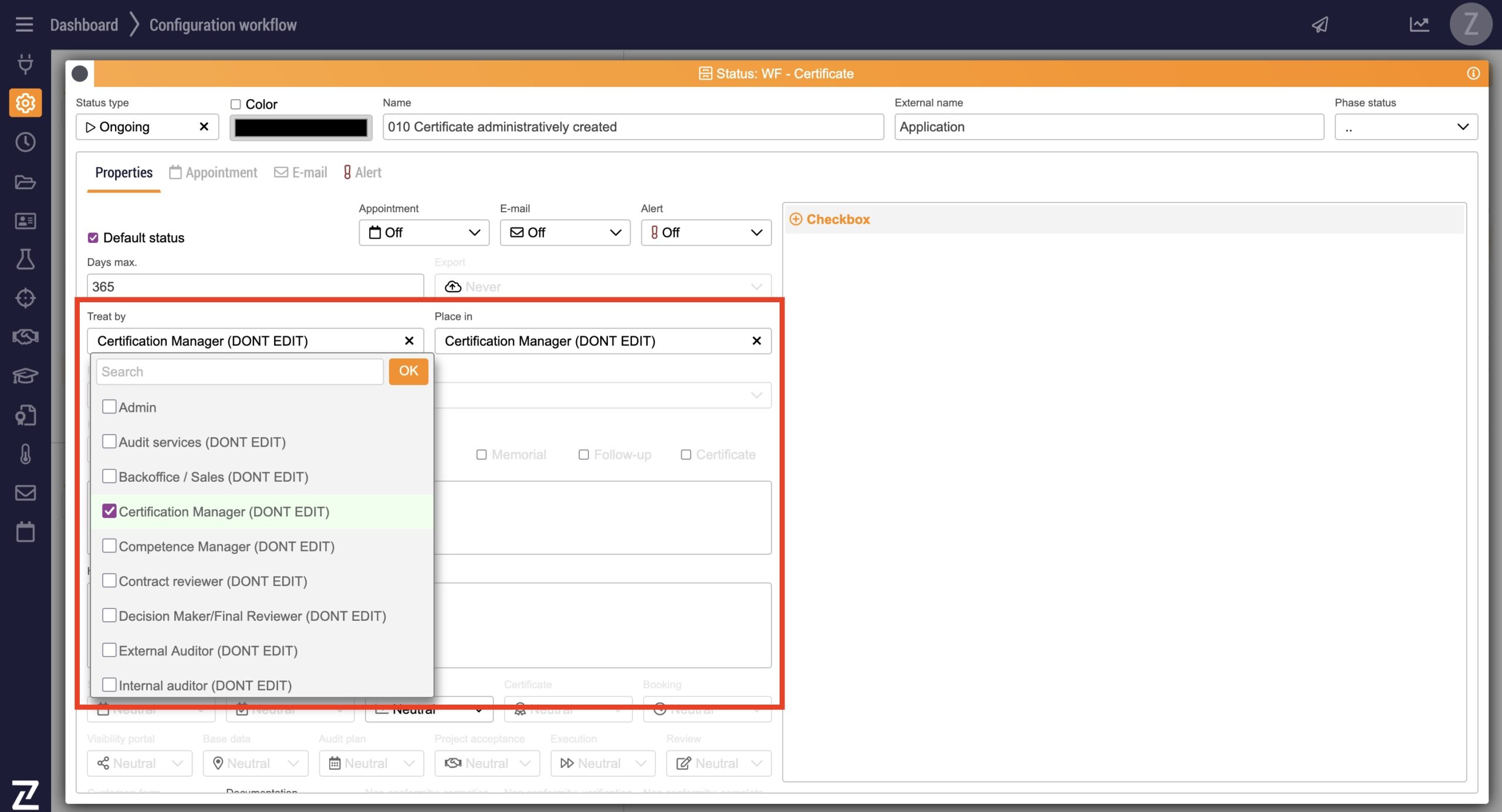The height and width of the screenshot is (812, 1502).
Task: Tick the Competence Manager (DONT EDIT) option
Action: 109,546
